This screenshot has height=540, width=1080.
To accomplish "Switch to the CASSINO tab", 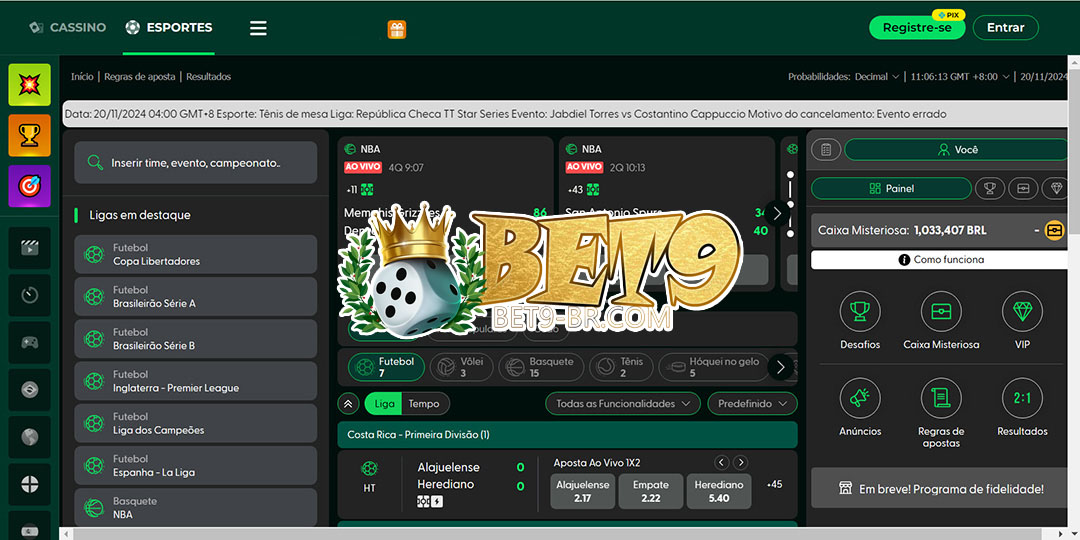I will tap(68, 28).
